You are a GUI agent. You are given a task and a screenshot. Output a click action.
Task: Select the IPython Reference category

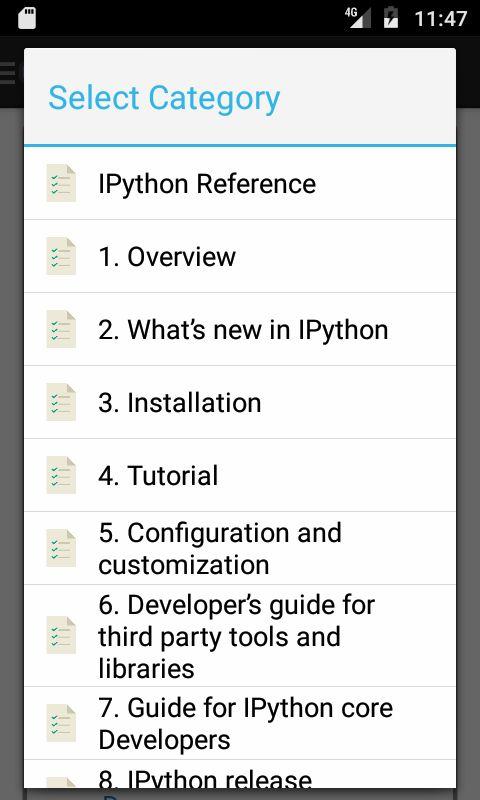point(240,183)
